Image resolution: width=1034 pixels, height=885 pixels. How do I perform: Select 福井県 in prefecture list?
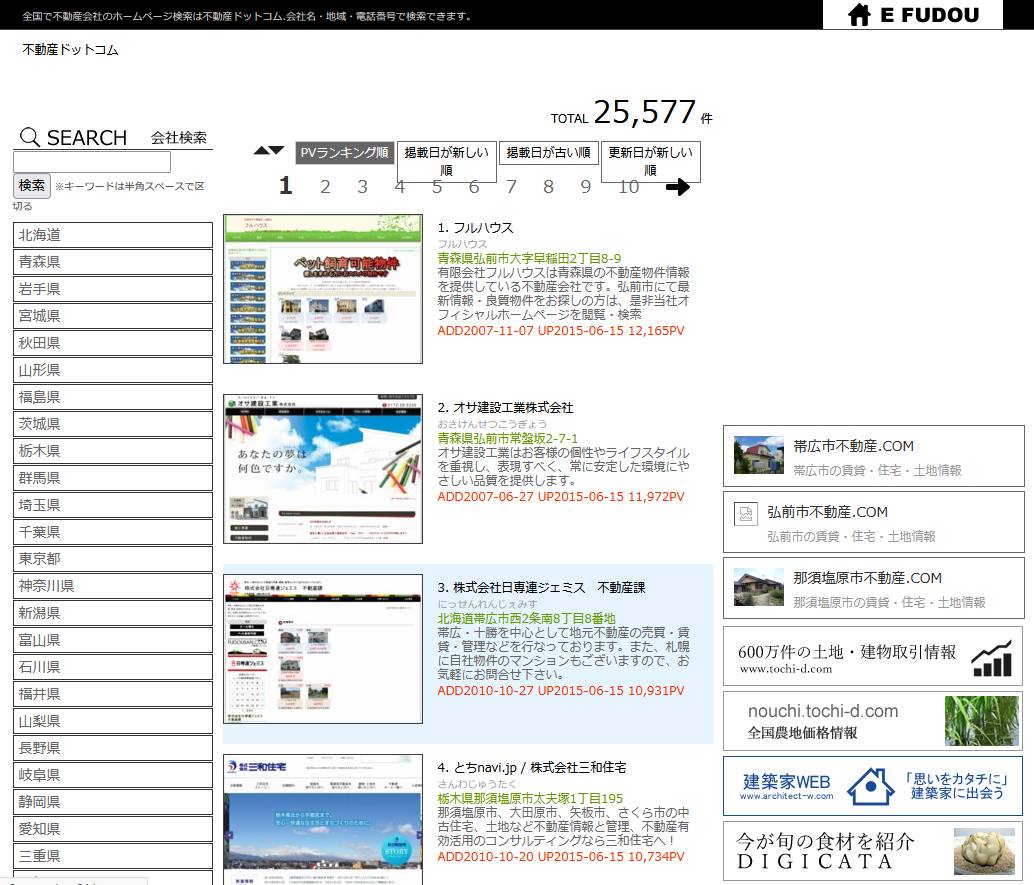click(x=113, y=694)
